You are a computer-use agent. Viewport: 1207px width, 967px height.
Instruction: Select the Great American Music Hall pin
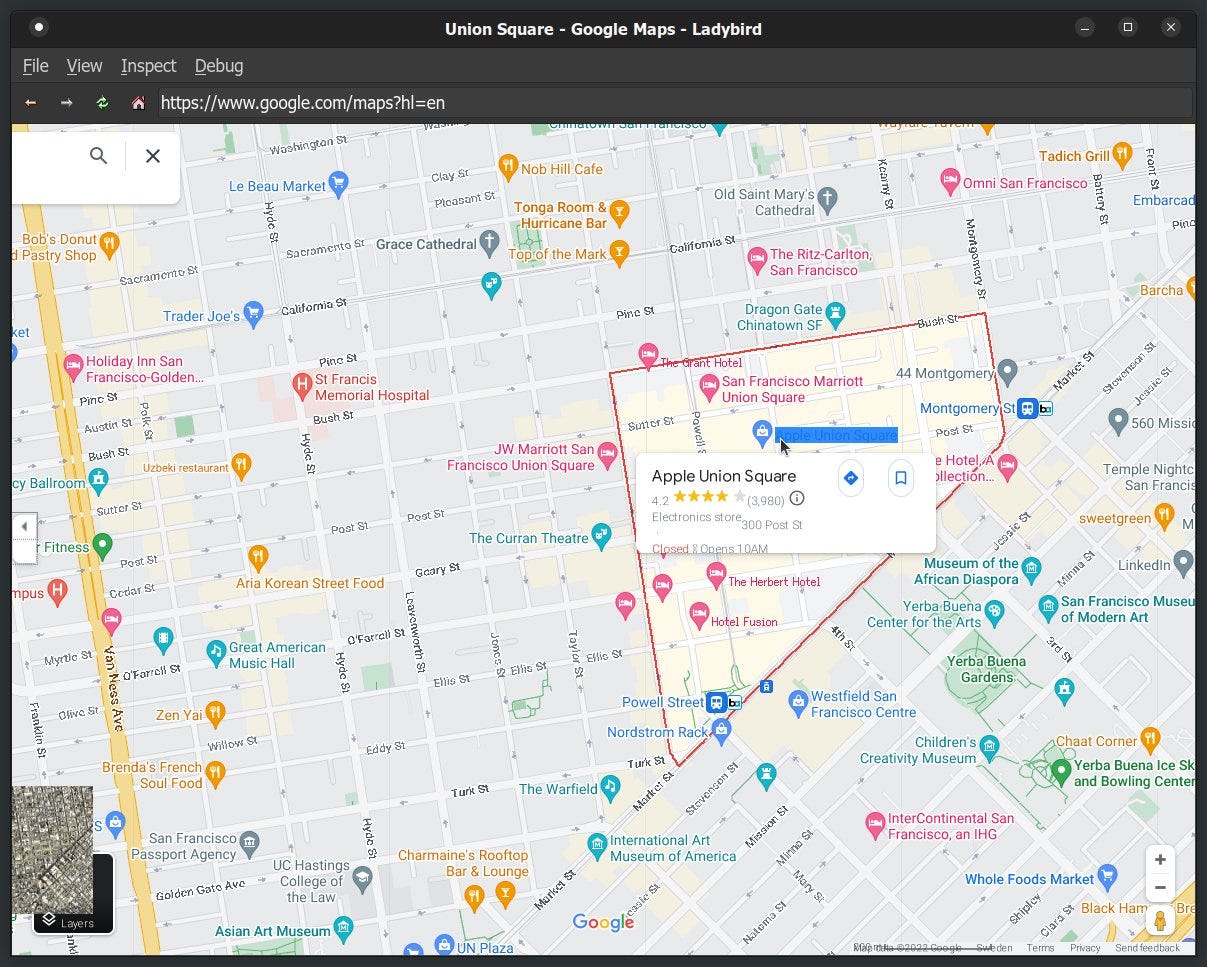click(216, 653)
